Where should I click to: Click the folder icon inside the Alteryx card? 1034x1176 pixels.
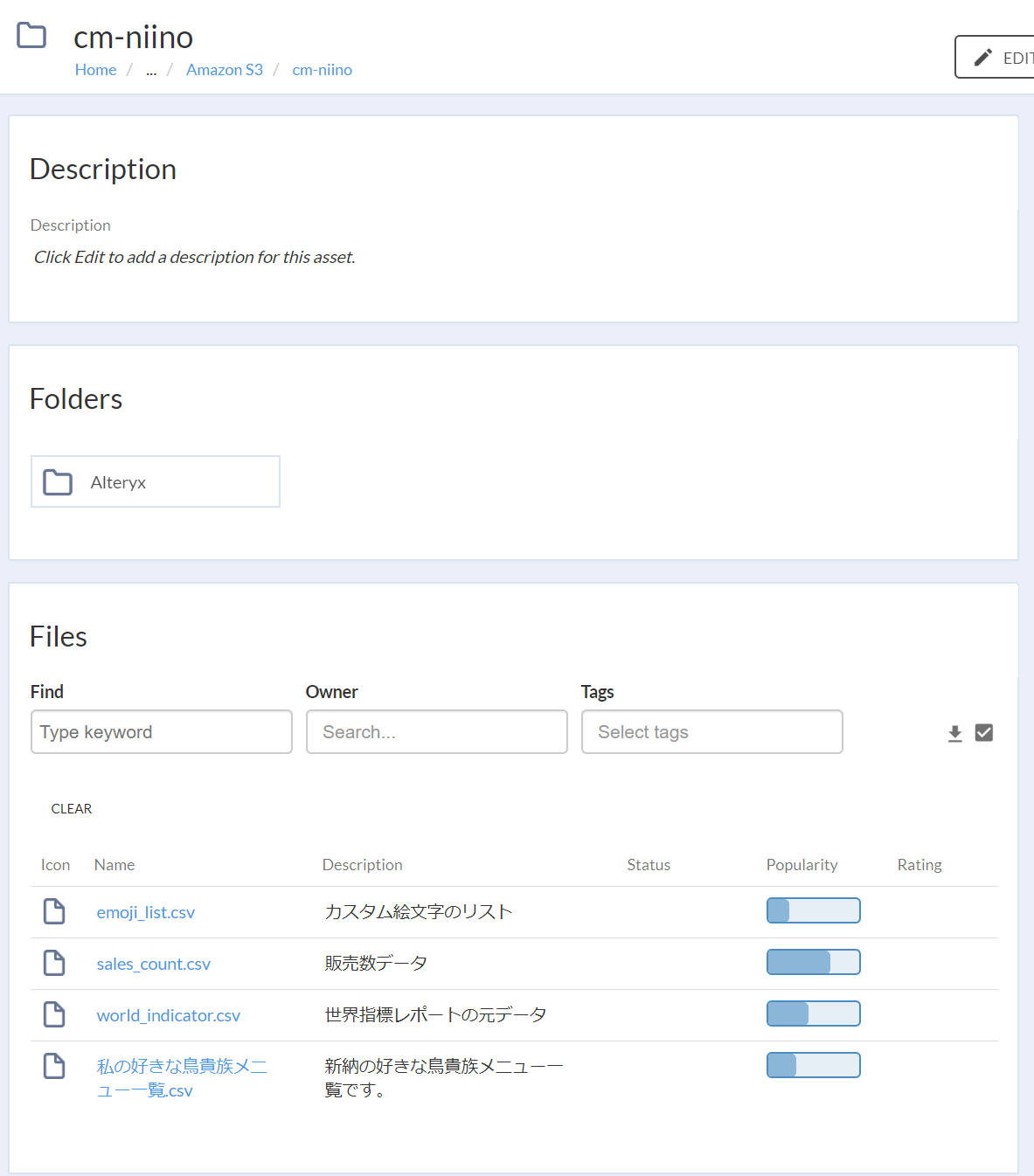coord(57,481)
